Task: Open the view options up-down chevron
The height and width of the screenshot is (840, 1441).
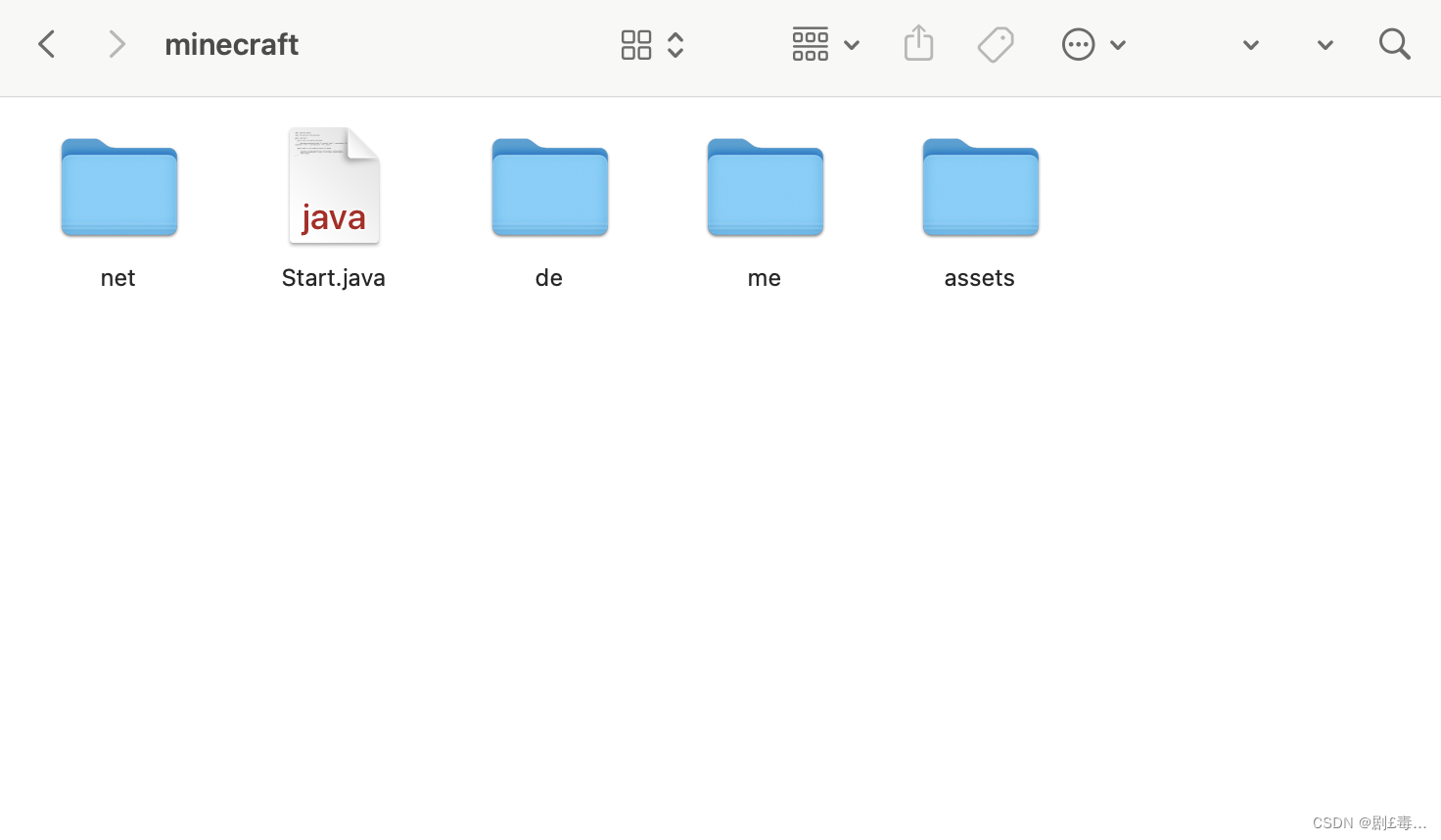Action: click(675, 44)
